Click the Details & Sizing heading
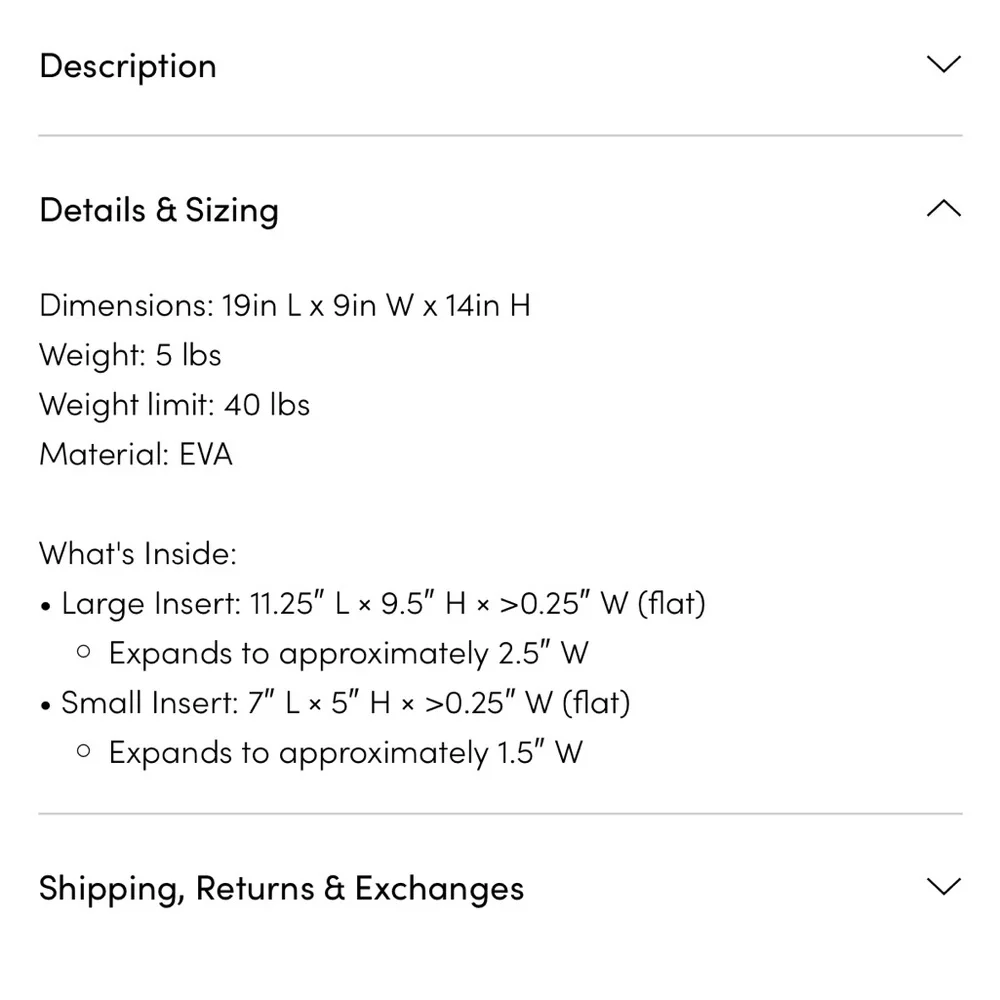 click(x=159, y=210)
